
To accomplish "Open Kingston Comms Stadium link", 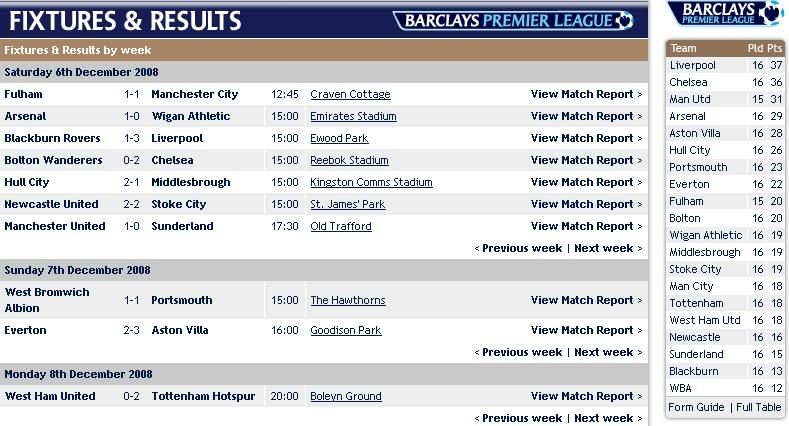I will click(371, 183).
